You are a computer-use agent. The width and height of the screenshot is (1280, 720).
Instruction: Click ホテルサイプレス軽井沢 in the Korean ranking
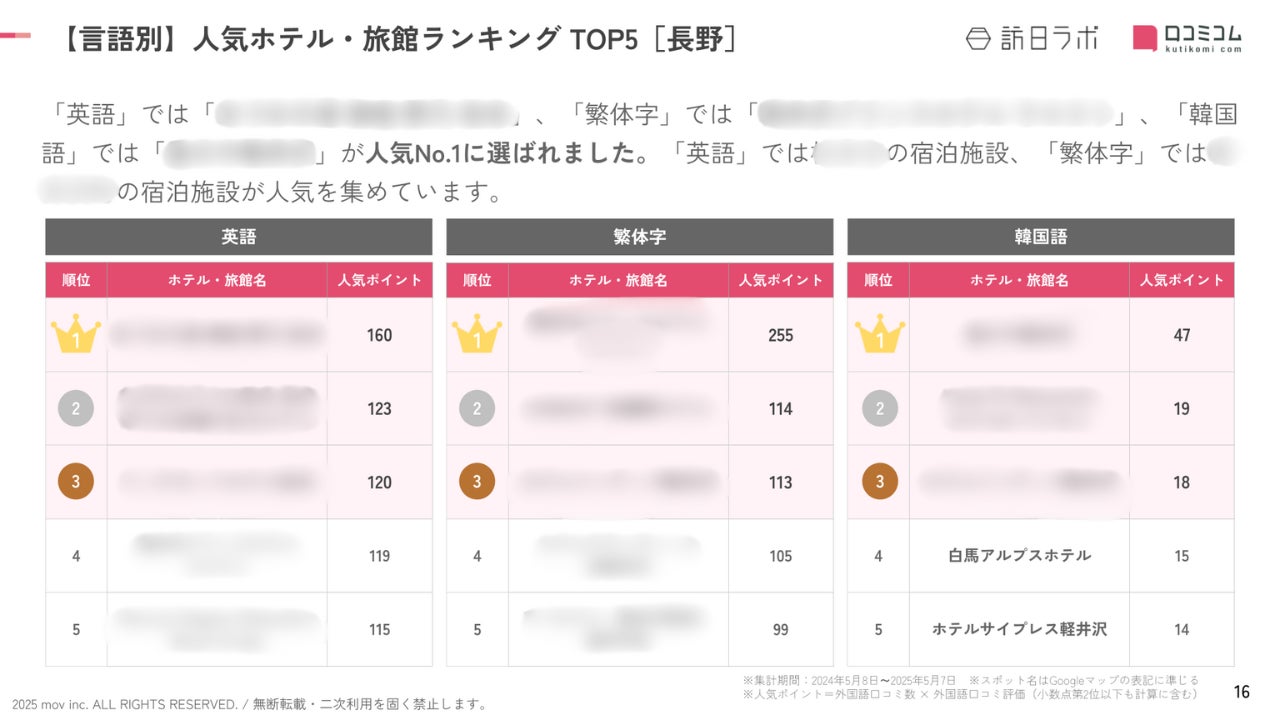(x=1019, y=629)
